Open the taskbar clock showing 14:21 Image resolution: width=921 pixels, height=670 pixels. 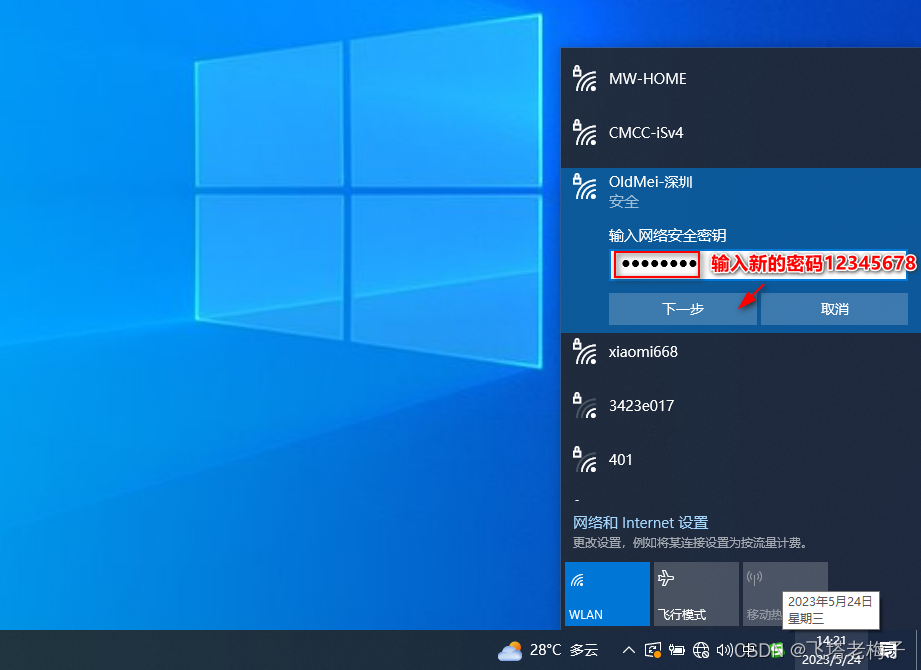pyautogui.click(x=831, y=650)
